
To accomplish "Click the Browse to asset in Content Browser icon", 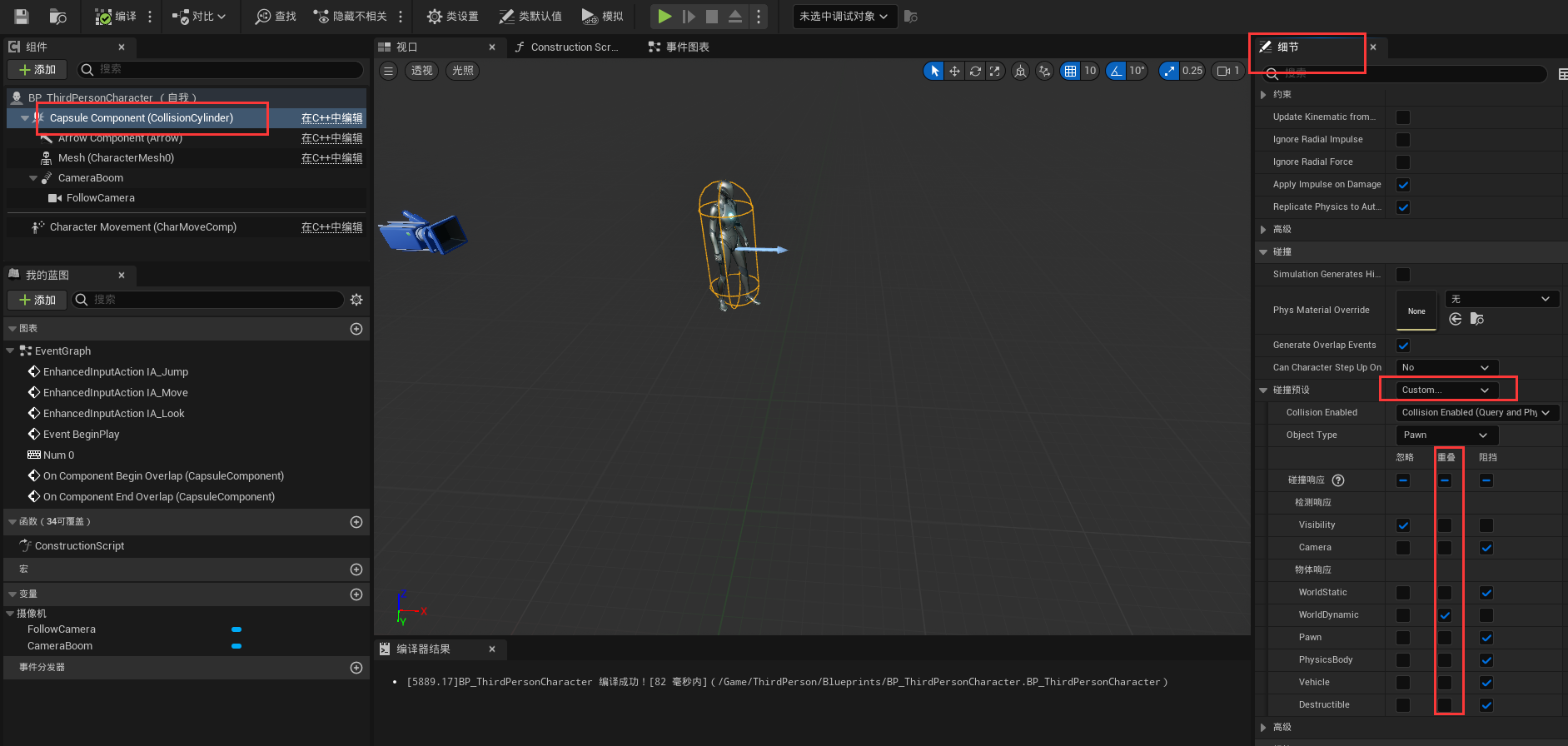I will 58,16.
